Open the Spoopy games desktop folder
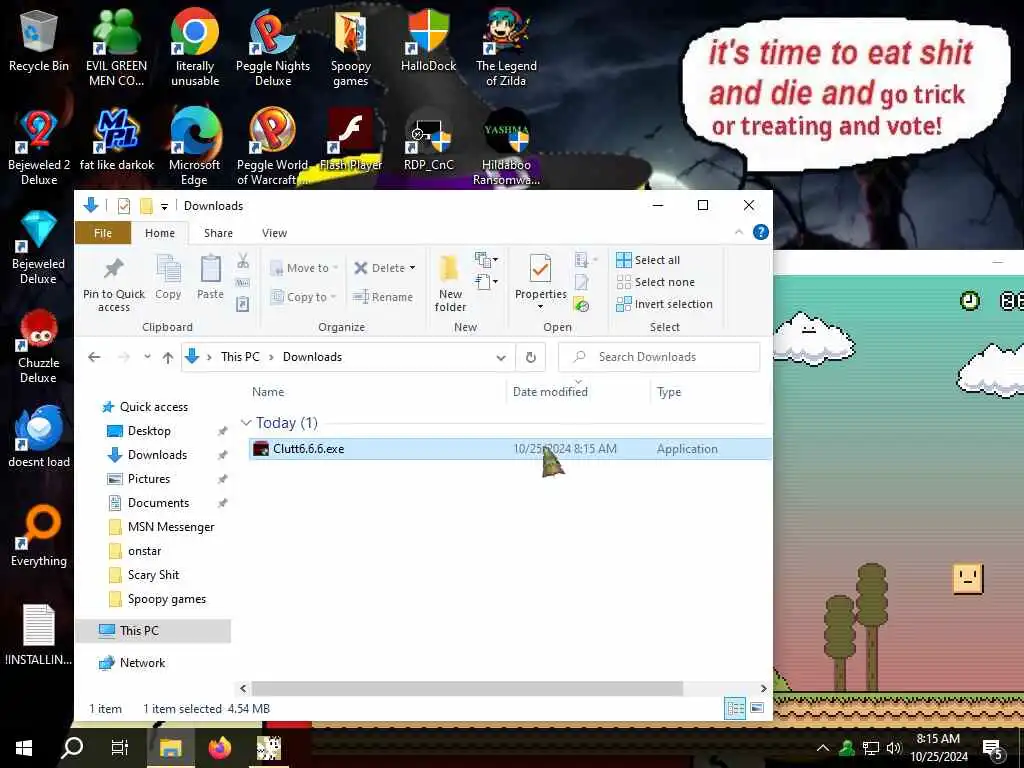Image resolution: width=1024 pixels, height=768 pixels. coord(351,47)
